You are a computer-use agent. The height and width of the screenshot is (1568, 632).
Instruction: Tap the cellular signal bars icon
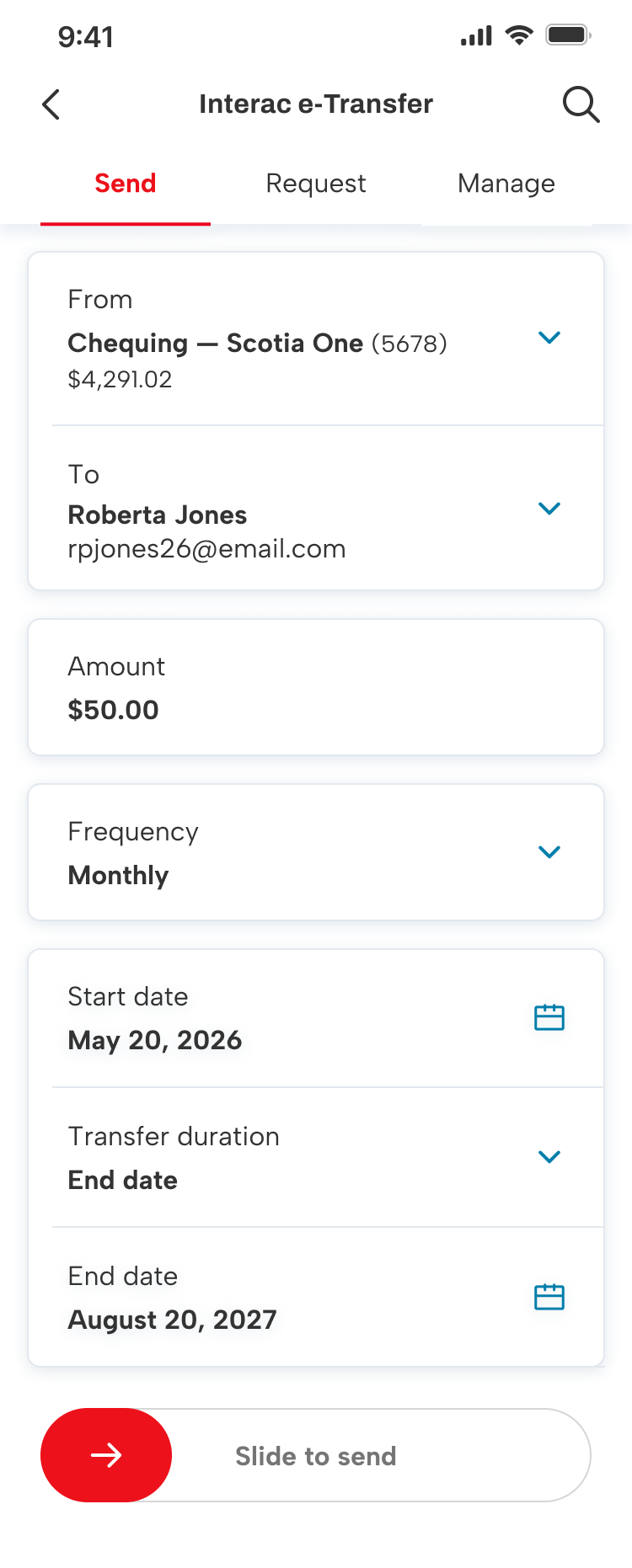(476, 36)
